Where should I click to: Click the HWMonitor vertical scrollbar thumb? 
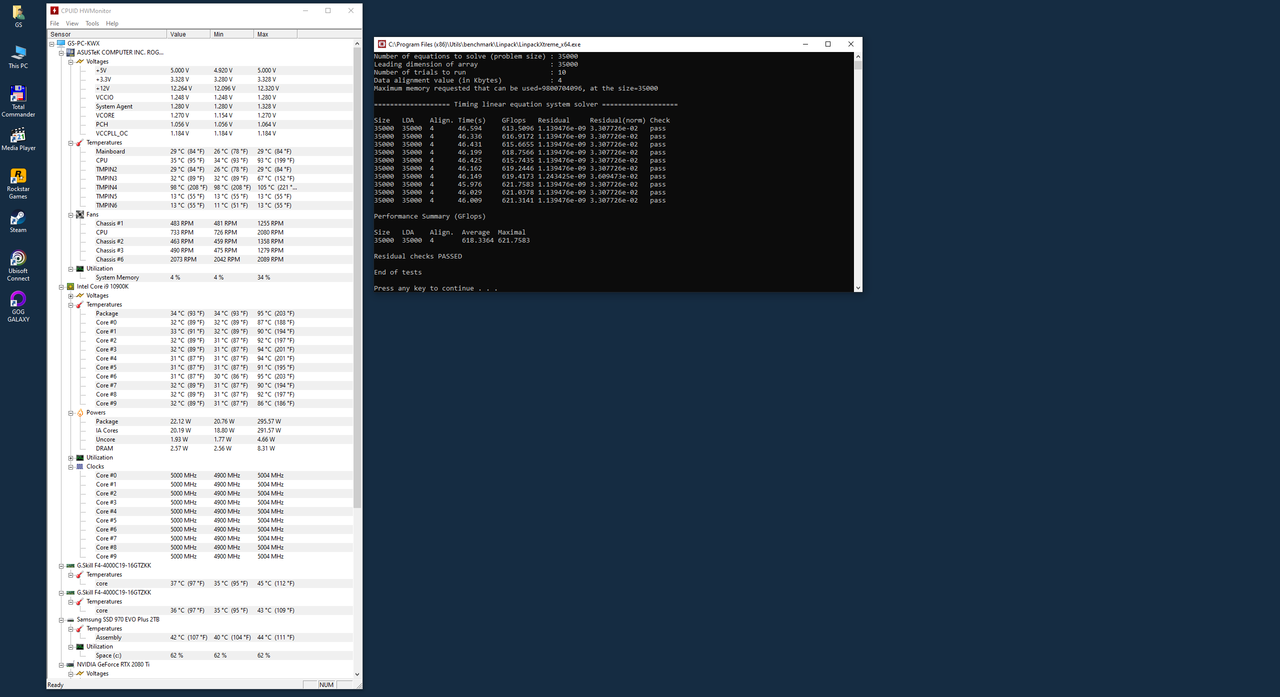pos(357,278)
